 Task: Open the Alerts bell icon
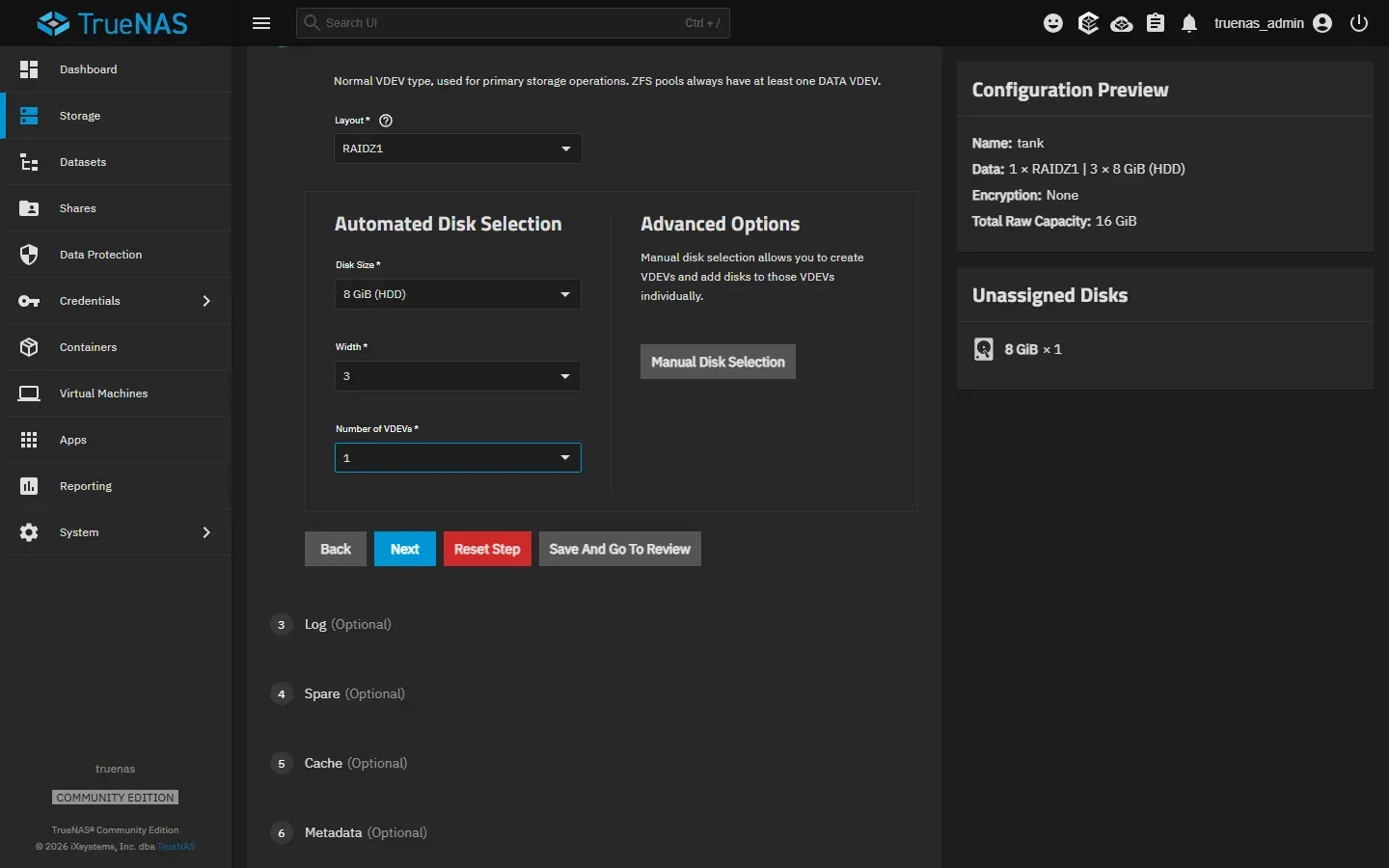tap(1189, 23)
